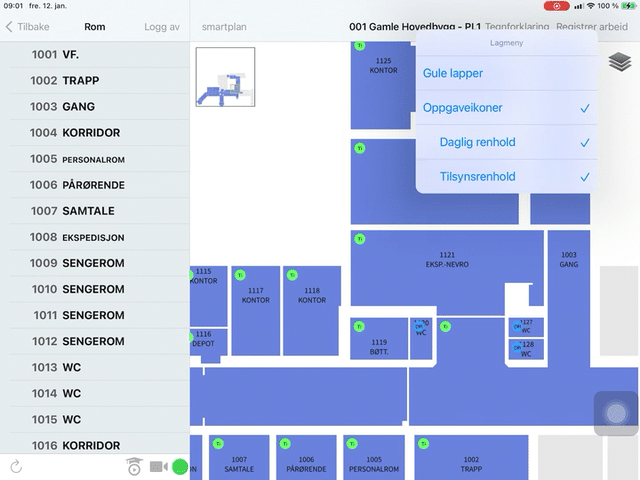Open the tutorial video graduation-cap icon
This screenshot has width=640, height=480.
pos(134,466)
